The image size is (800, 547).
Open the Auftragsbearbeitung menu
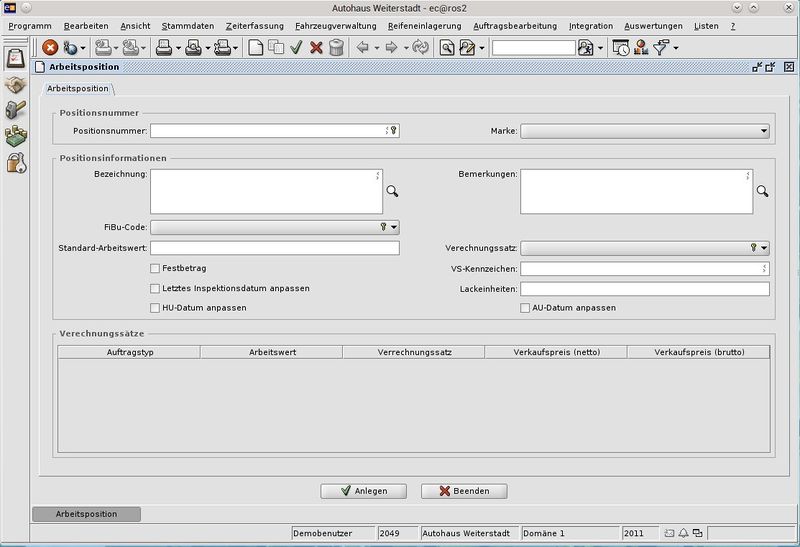[x=515, y=26]
